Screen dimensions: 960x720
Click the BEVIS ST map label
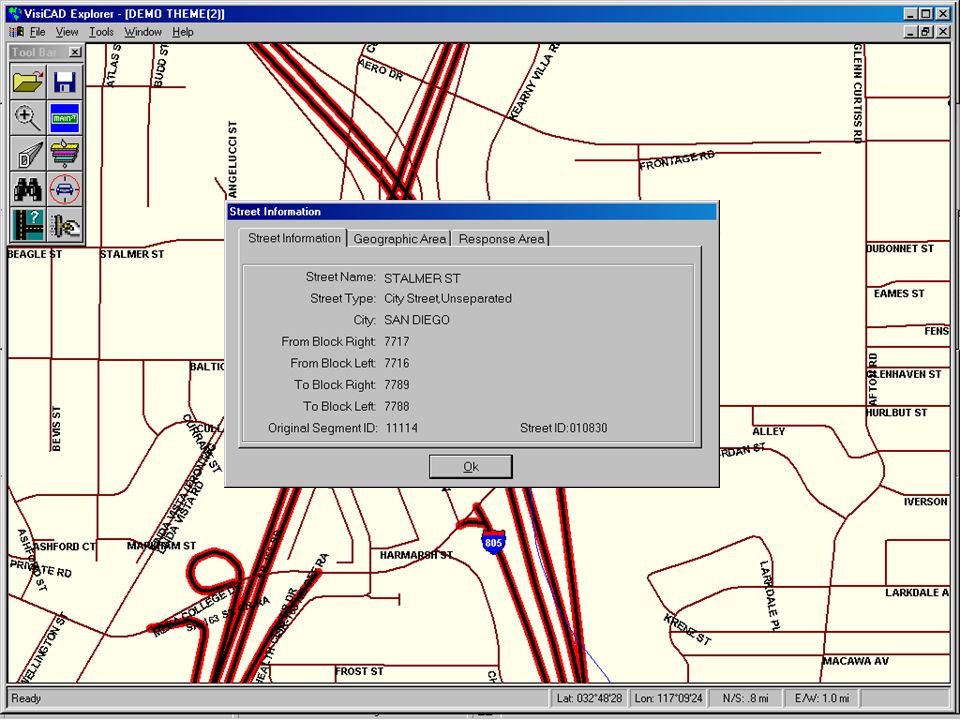[x=56, y=429]
